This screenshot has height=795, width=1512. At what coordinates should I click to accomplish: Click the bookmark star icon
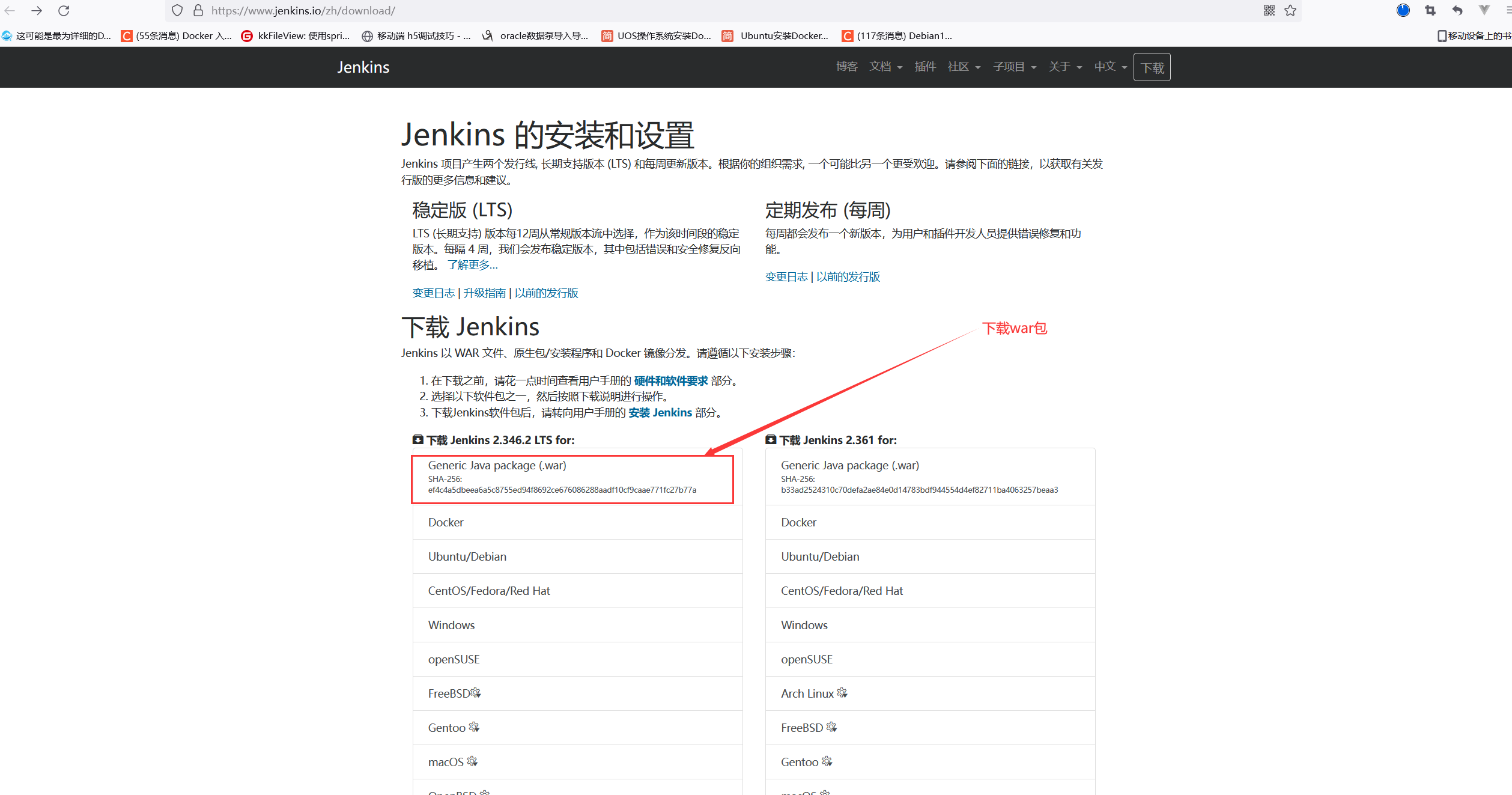point(1290,11)
